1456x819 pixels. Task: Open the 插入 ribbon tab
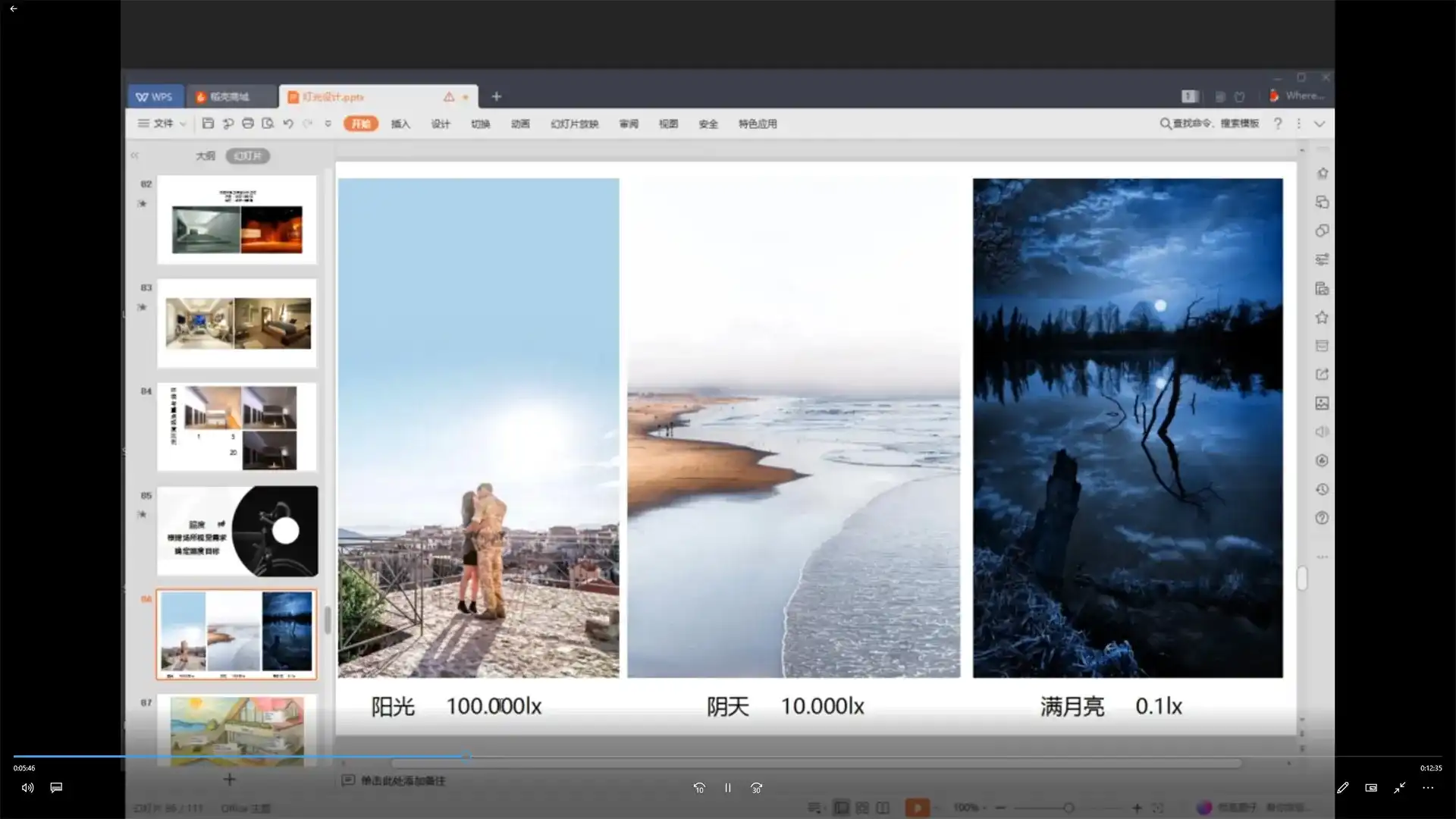pos(400,124)
